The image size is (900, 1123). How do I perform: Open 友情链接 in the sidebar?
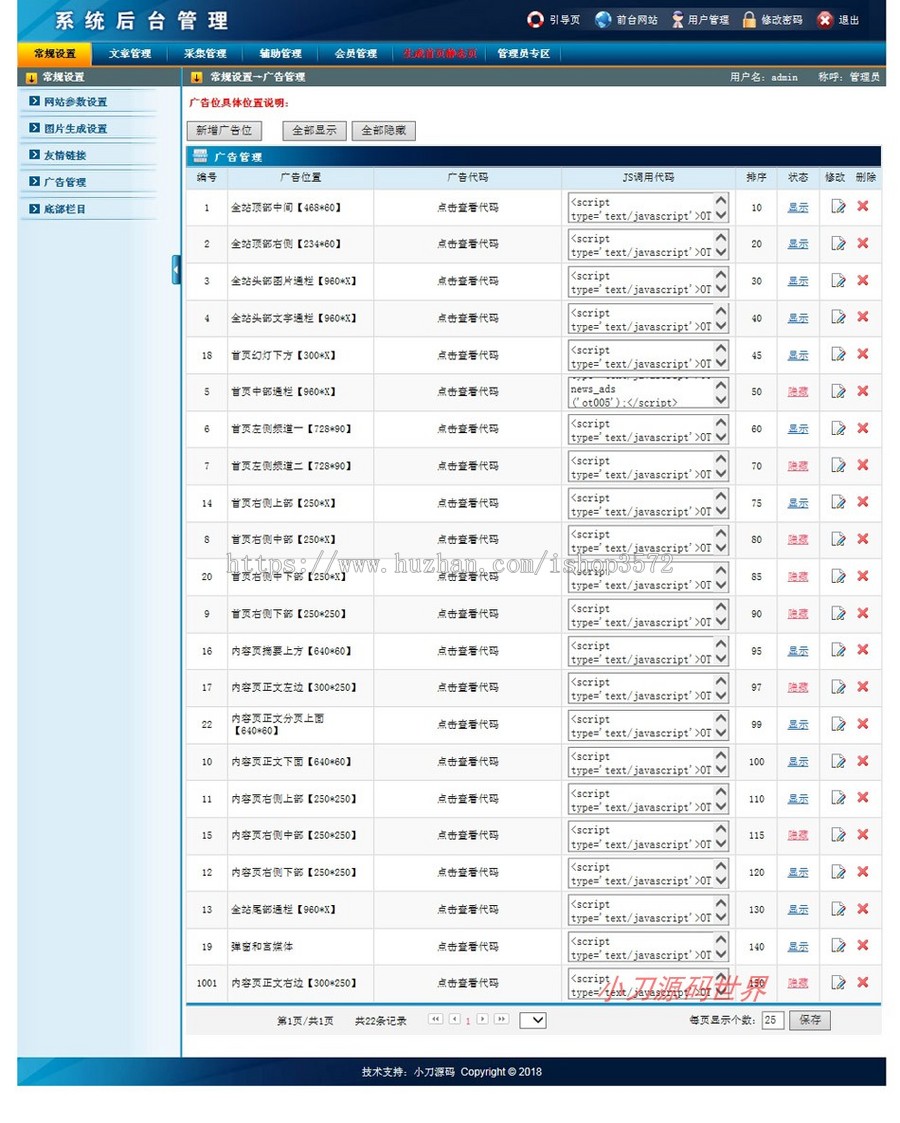(x=64, y=155)
